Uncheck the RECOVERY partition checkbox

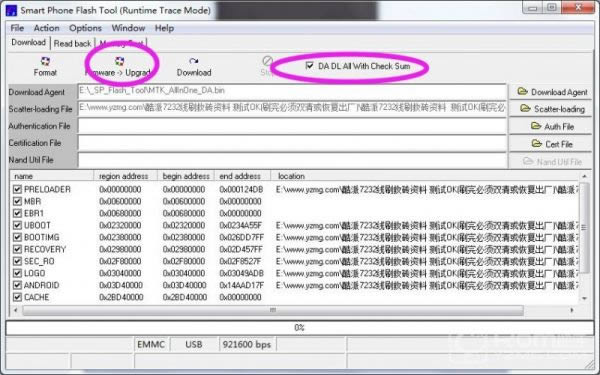point(17,249)
